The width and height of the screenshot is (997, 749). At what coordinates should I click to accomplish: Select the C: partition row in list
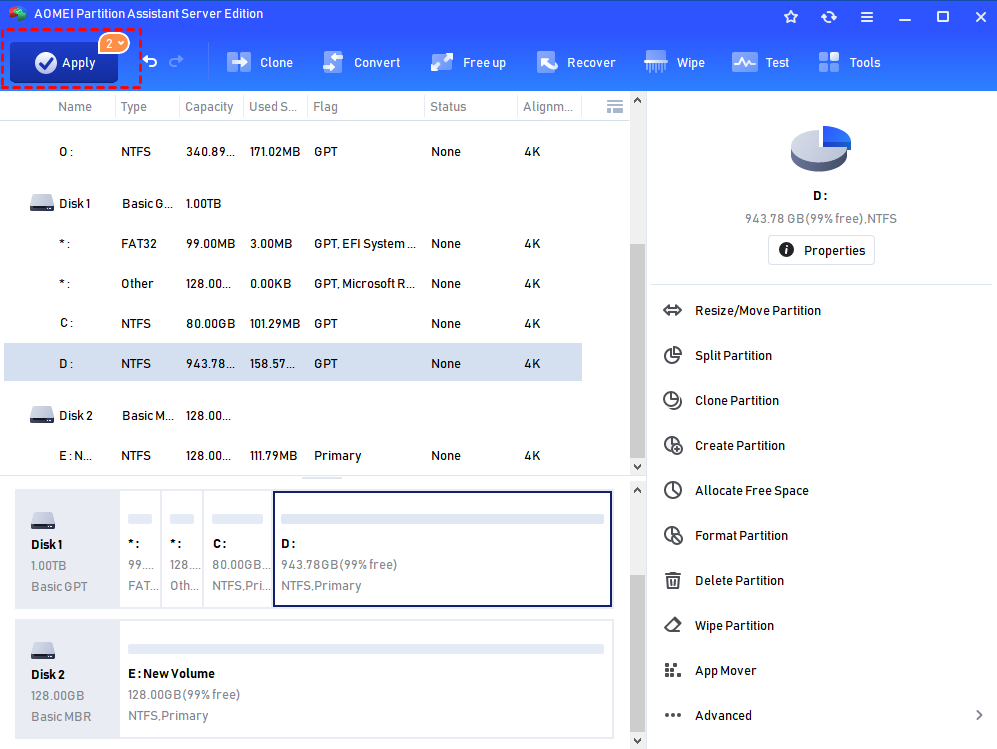(293, 324)
